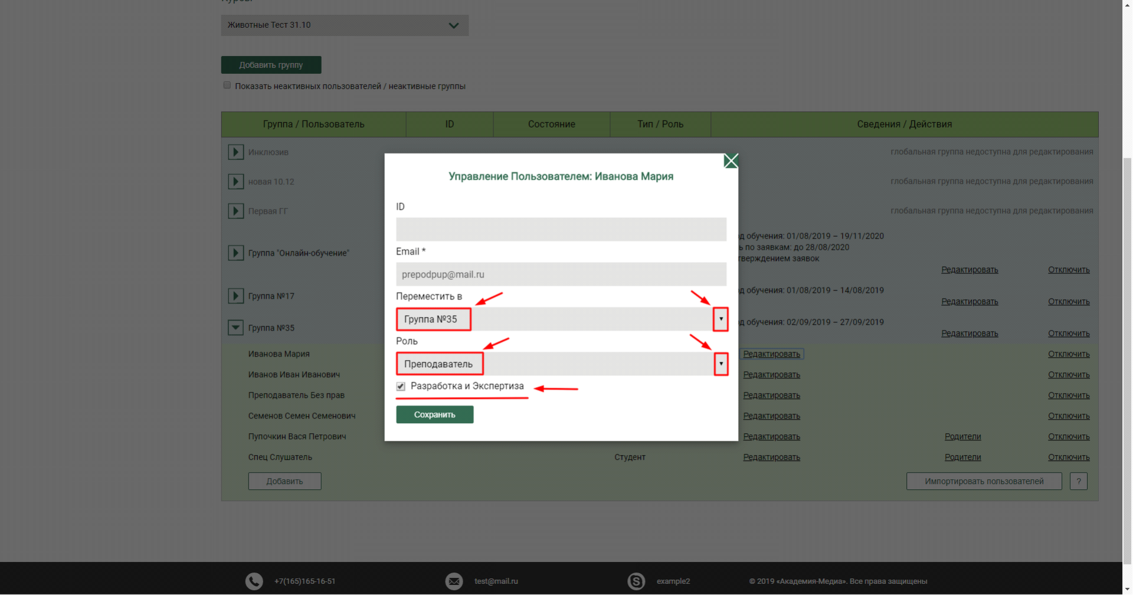Toggle show inactive users/groups checkbox
Viewport: 1133px width, 595px height.
pos(227,85)
